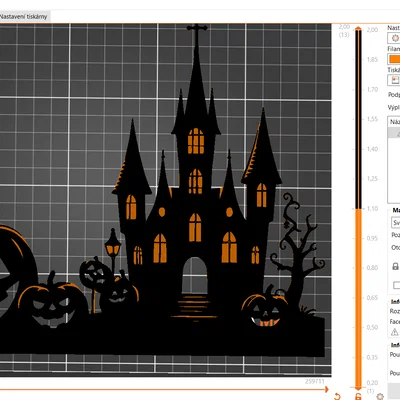The image size is (400, 400).
Task: Click the Náz column header in object list
Action: (x=394, y=122)
